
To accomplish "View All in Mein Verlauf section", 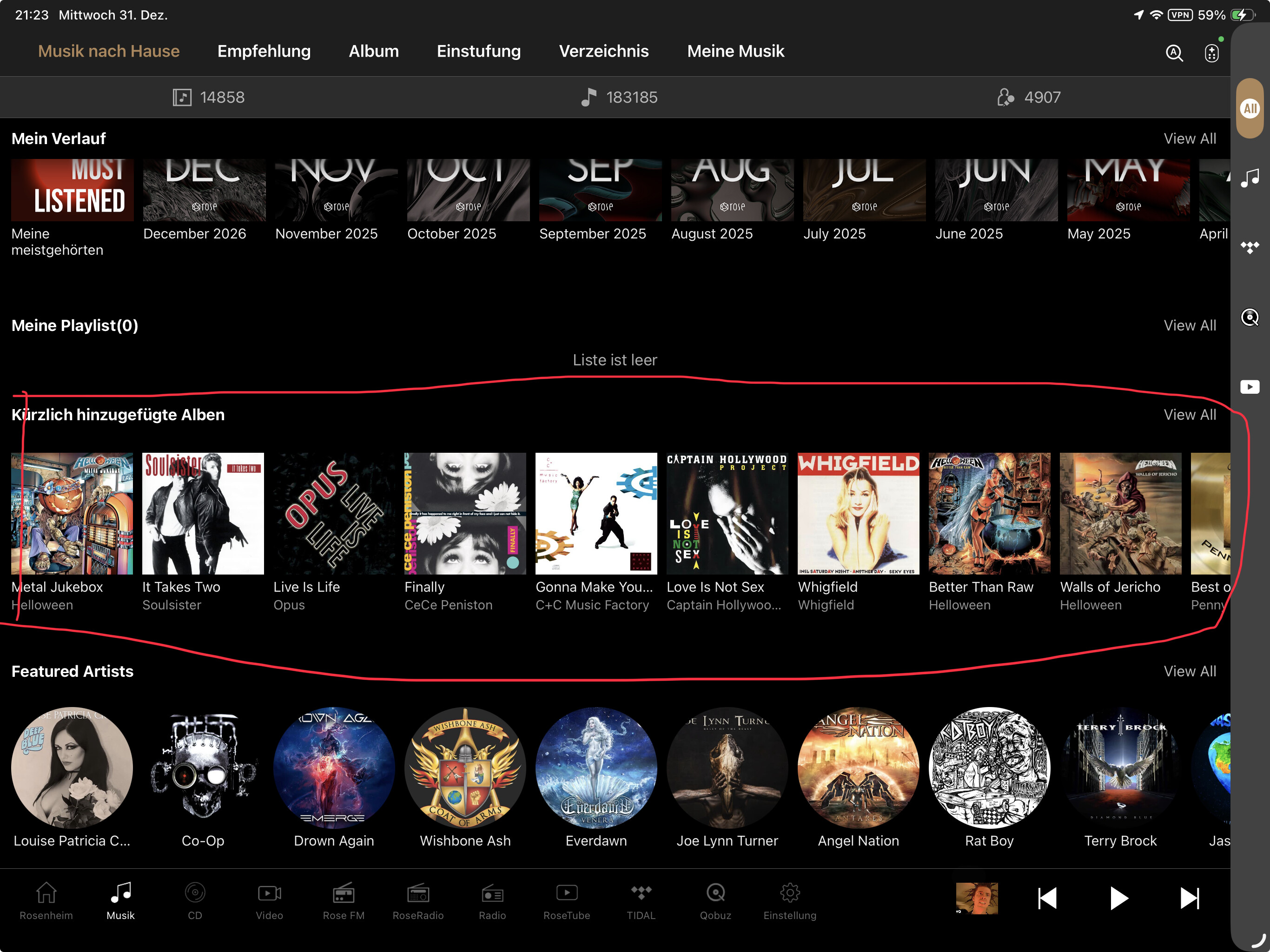I will [x=1190, y=139].
